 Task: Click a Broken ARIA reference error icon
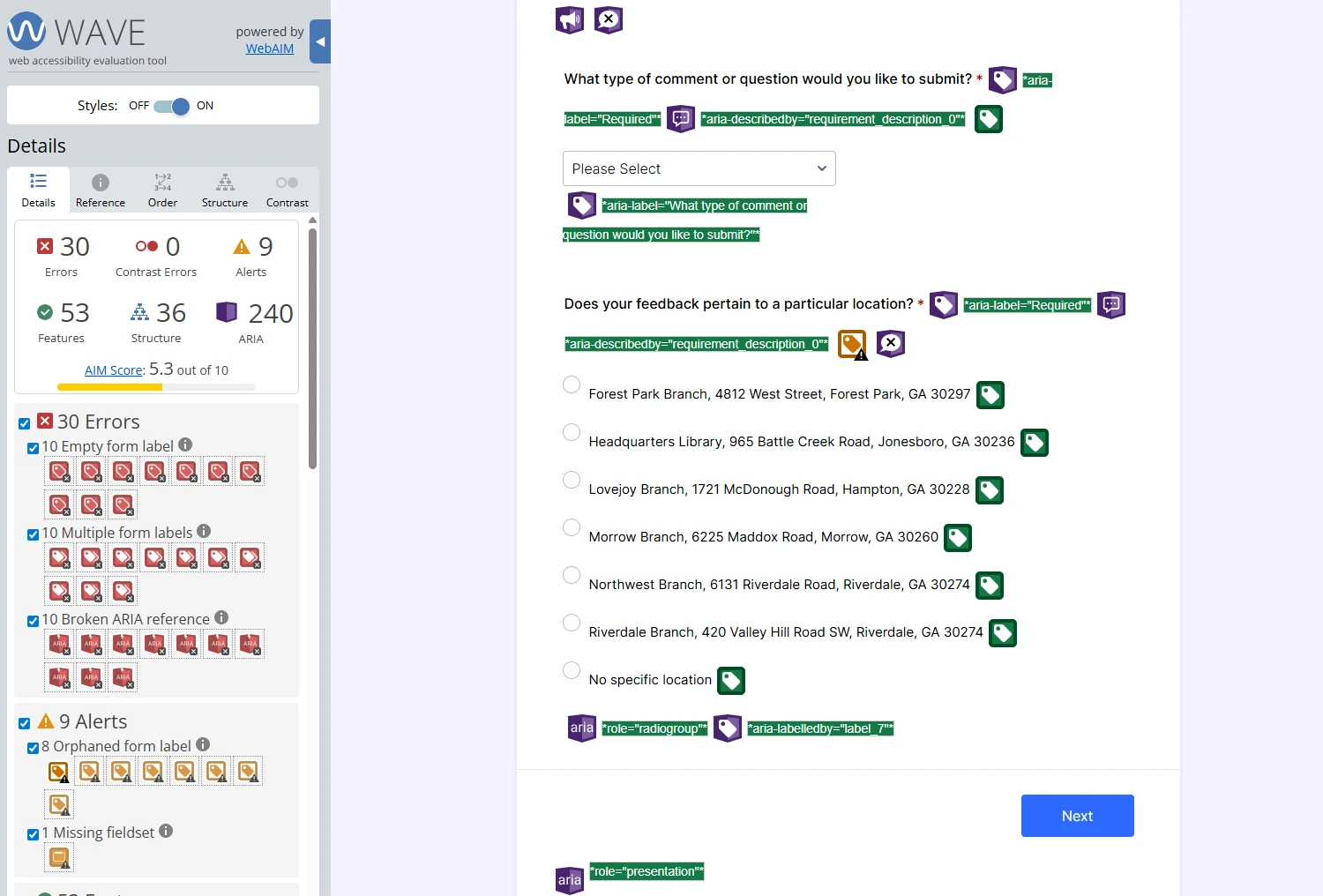click(x=58, y=644)
